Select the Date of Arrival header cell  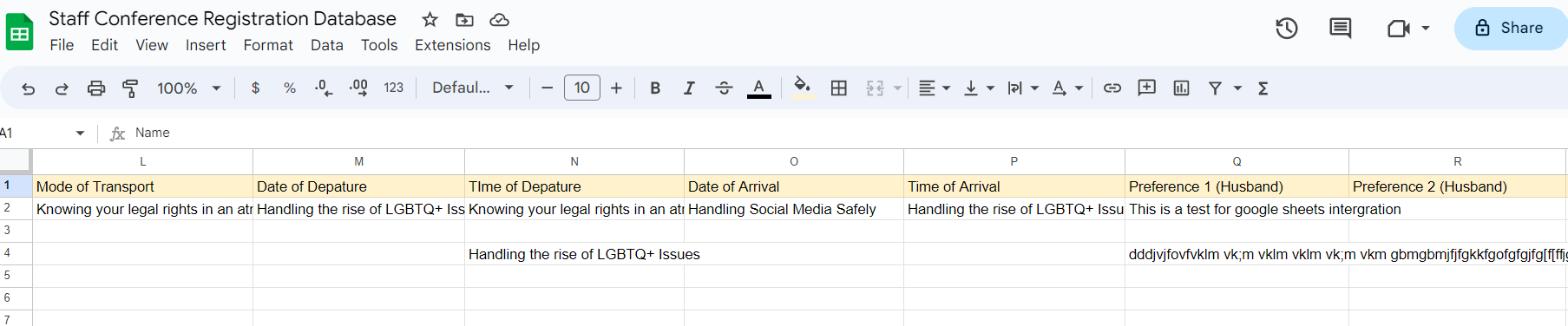tap(794, 186)
